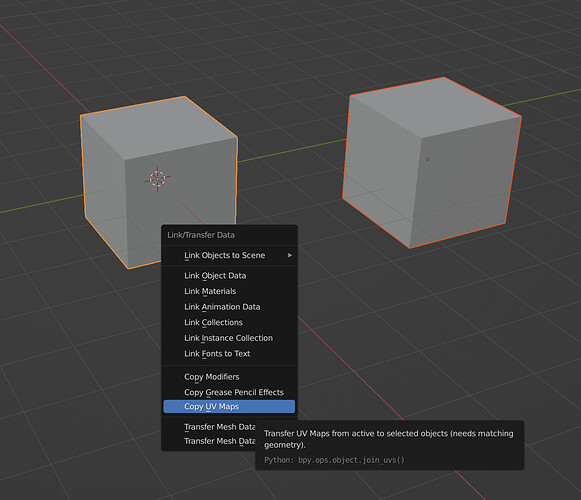Click Link Fonts to Text
The height and width of the screenshot is (500, 581).
click(229, 354)
